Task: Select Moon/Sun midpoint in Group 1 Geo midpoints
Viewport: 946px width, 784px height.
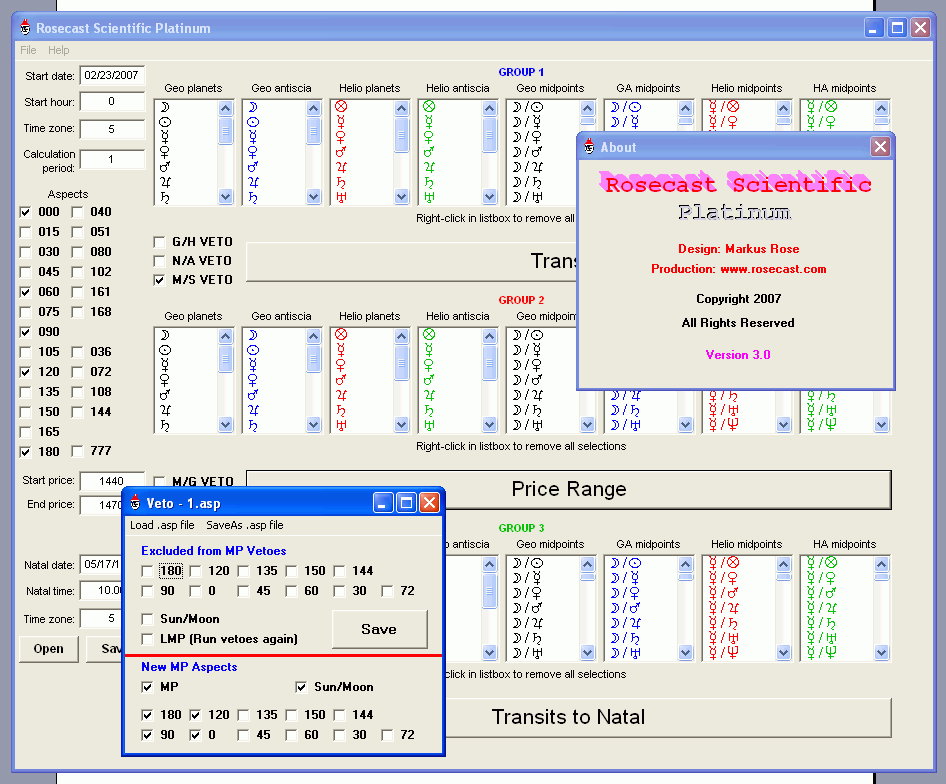Action: 528,107
